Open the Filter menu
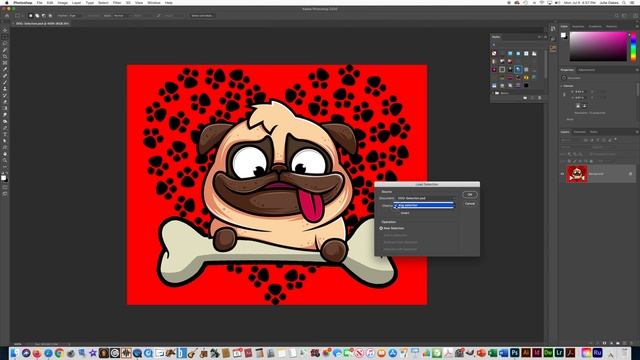640x360 pixels. click(117, 2)
